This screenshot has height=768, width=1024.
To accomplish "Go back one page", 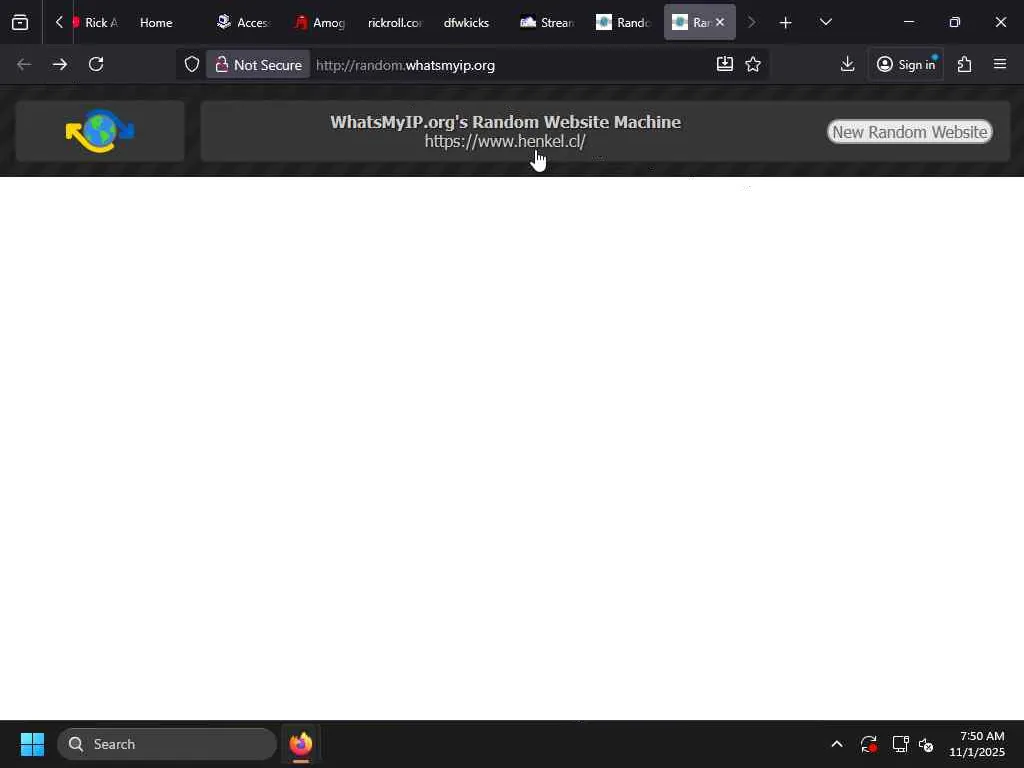I will tap(24, 64).
